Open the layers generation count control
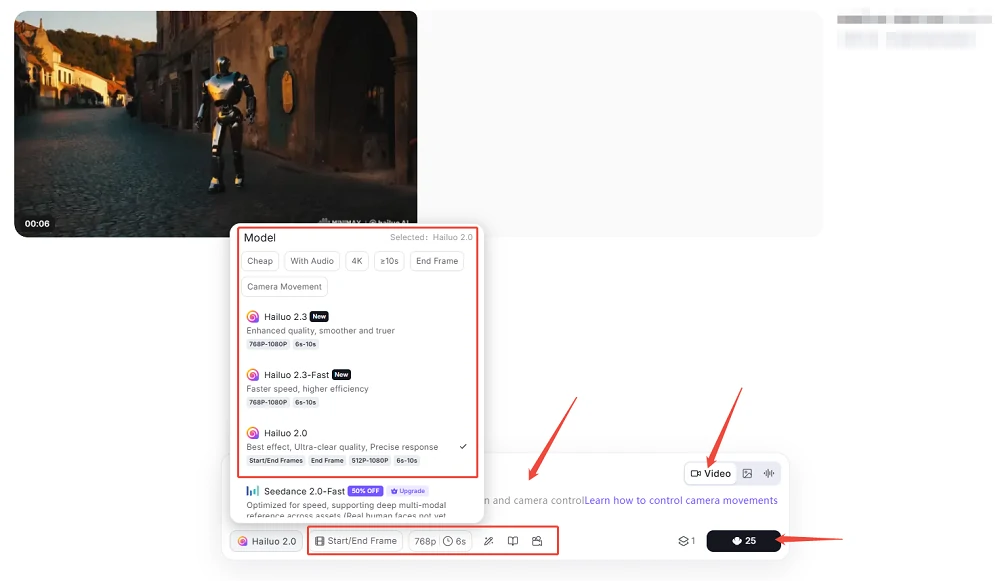 coord(686,541)
